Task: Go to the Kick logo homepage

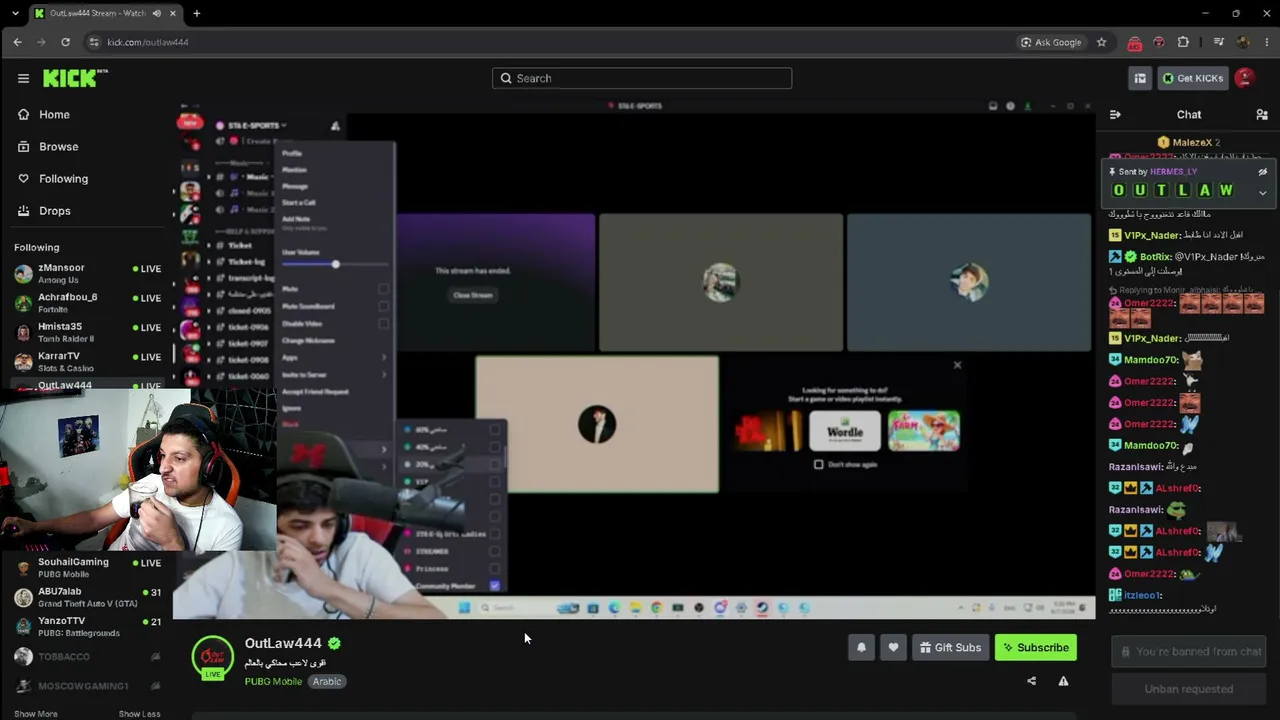Action: (x=75, y=78)
